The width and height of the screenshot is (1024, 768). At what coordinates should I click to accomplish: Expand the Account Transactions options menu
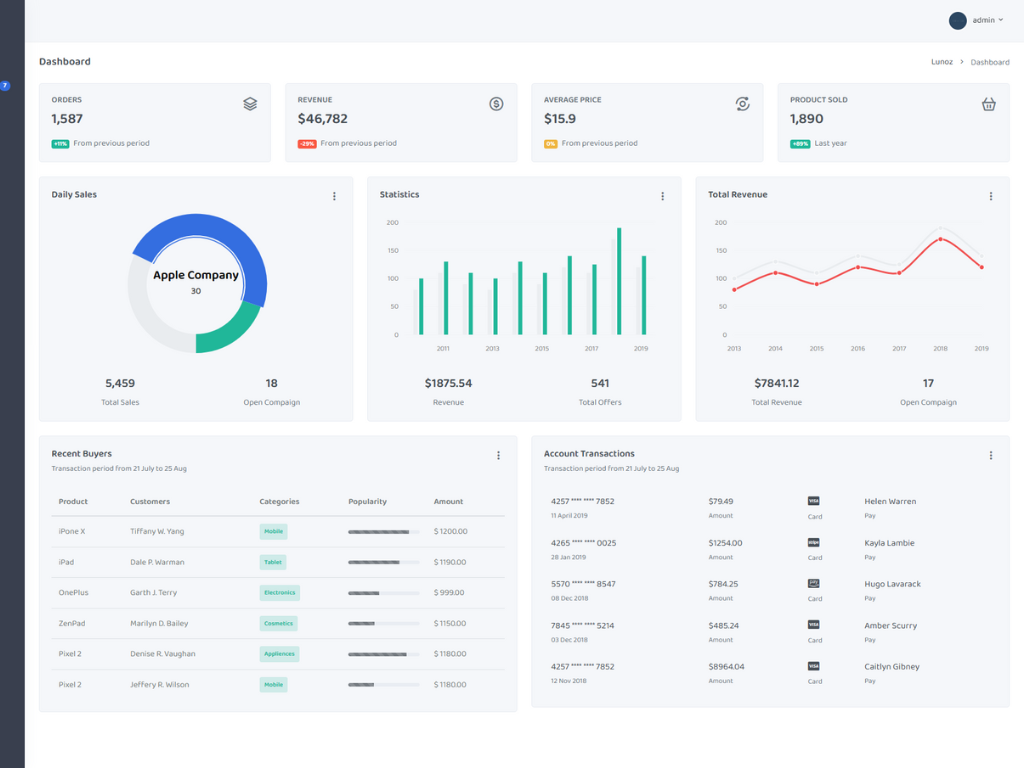(x=990, y=456)
